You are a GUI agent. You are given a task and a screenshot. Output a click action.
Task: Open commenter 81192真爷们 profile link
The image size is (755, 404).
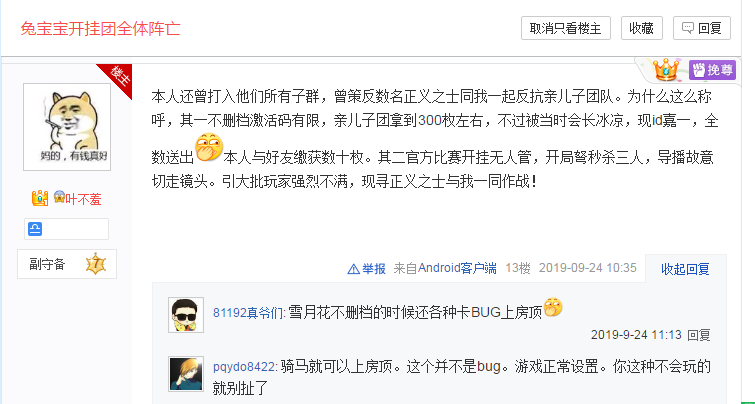(249, 313)
